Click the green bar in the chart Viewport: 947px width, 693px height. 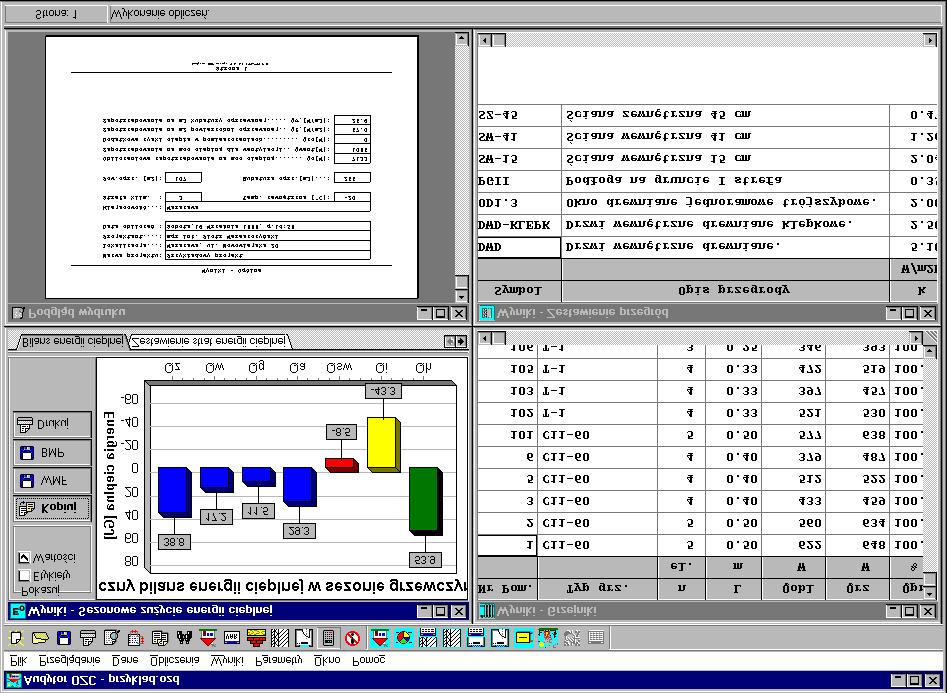[x=425, y=501]
